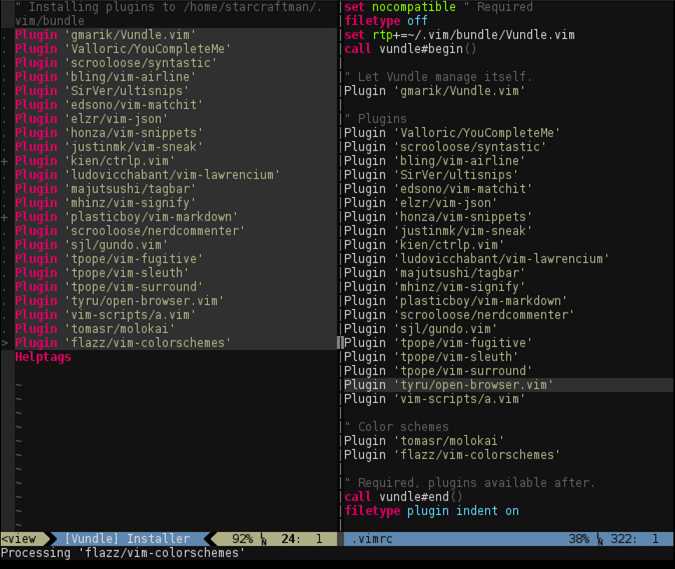Viewport: 675px width, 569px height.
Task: Click the '<view' mode indicator in status line
Action: pos(19,539)
